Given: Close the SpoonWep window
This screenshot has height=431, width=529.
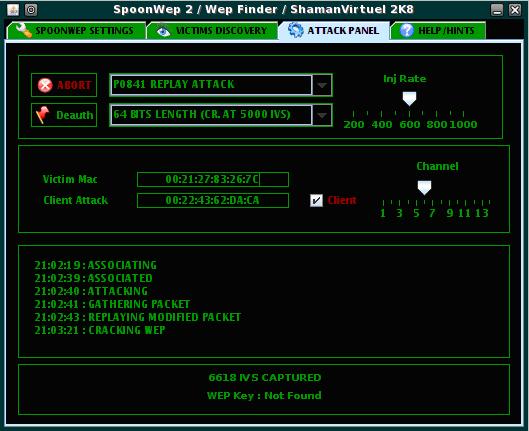Looking at the screenshot, I should click(515, 10).
